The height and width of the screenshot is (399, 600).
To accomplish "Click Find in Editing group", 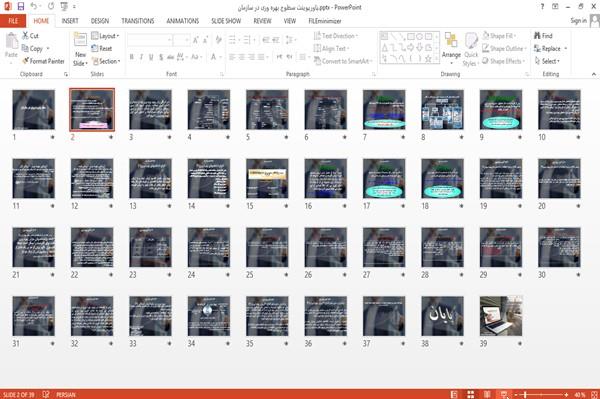I will click(x=543, y=36).
